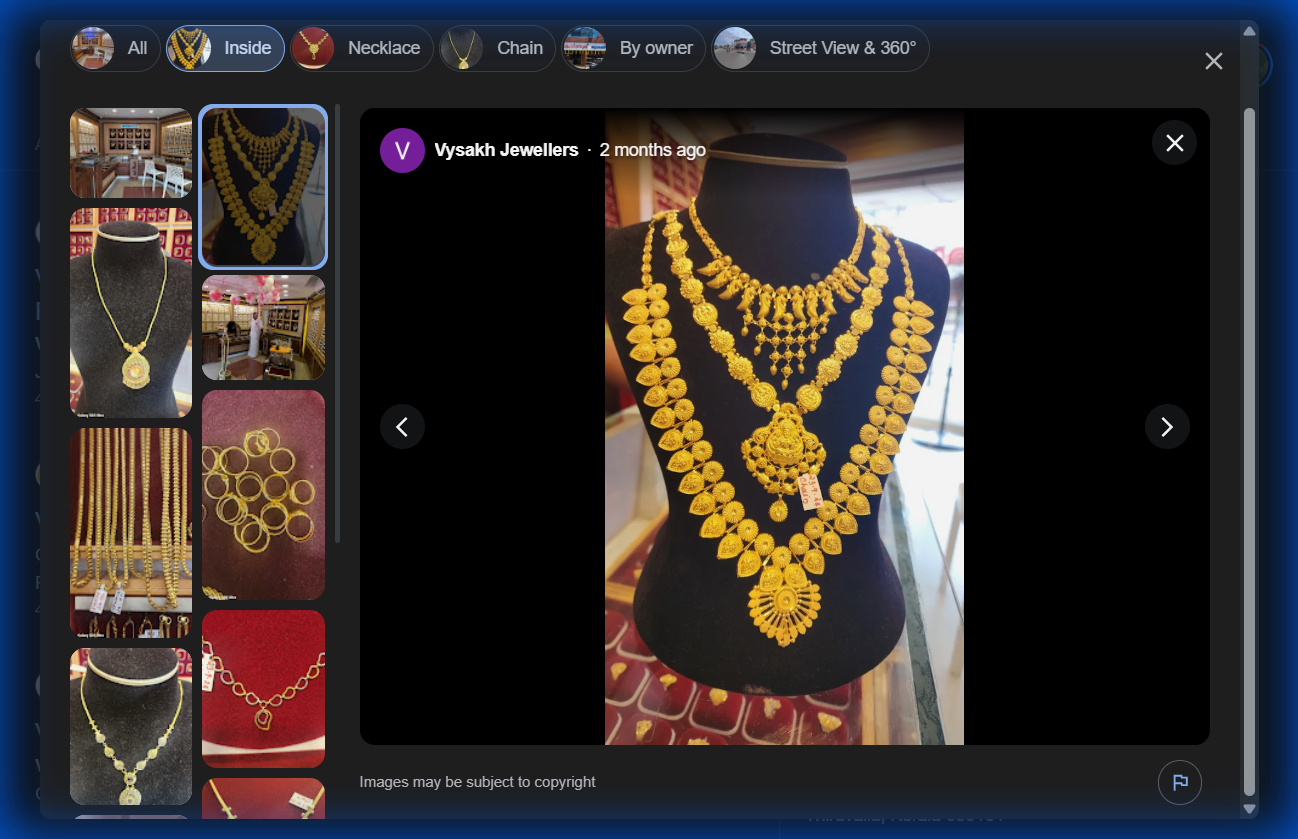The image size is (1298, 839).
Task: Click the Vysakh Jewellers profile avatar
Action: (x=402, y=150)
